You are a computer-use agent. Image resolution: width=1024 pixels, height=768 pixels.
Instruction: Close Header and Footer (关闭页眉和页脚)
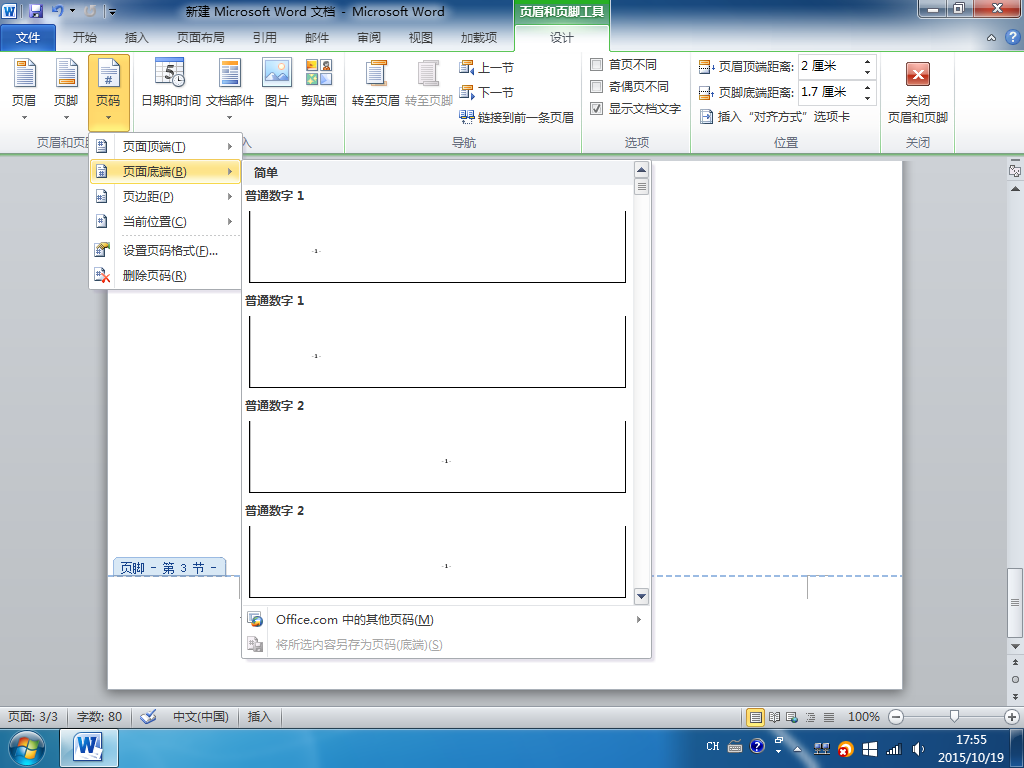pyautogui.click(x=918, y=91)
